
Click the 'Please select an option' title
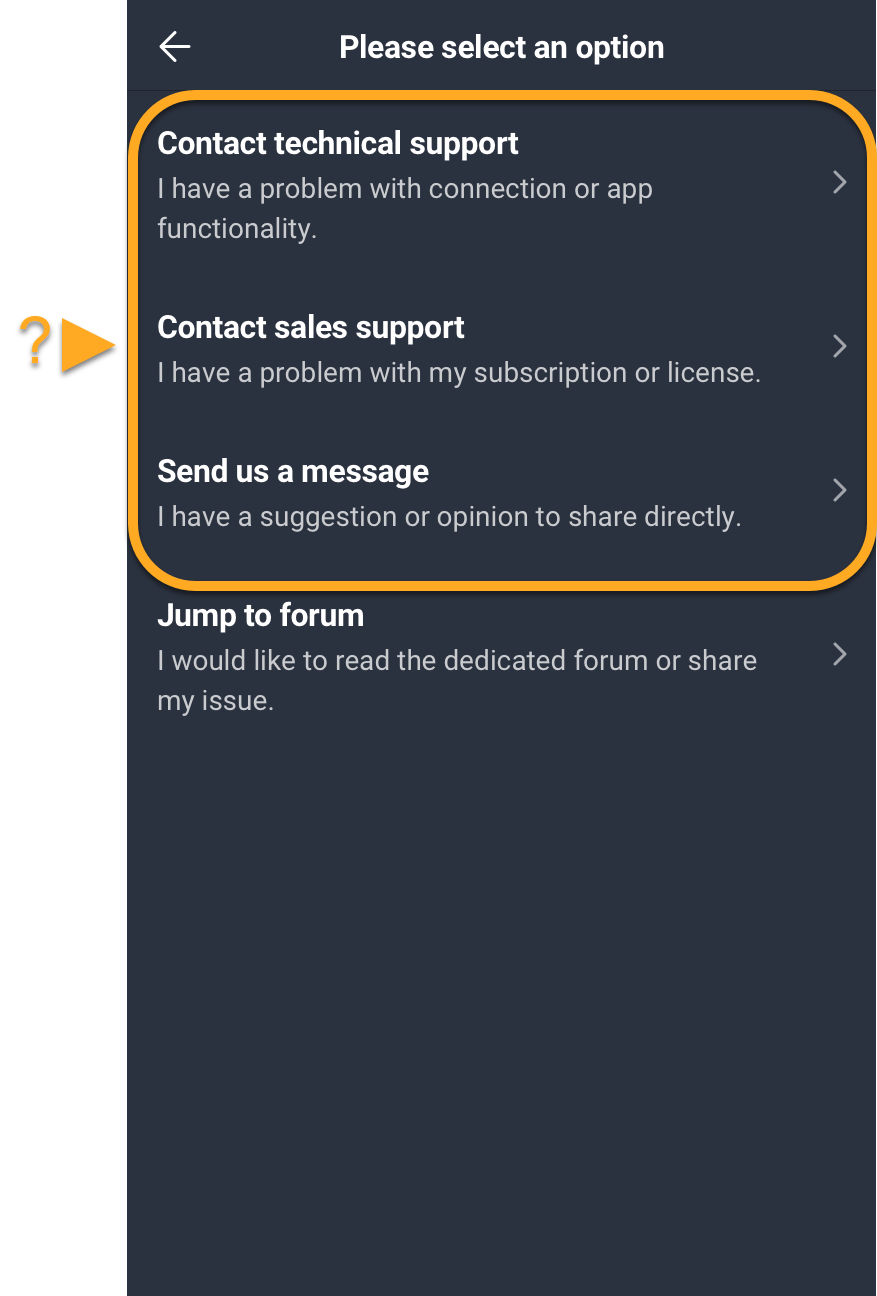click(x=502, y=47)
